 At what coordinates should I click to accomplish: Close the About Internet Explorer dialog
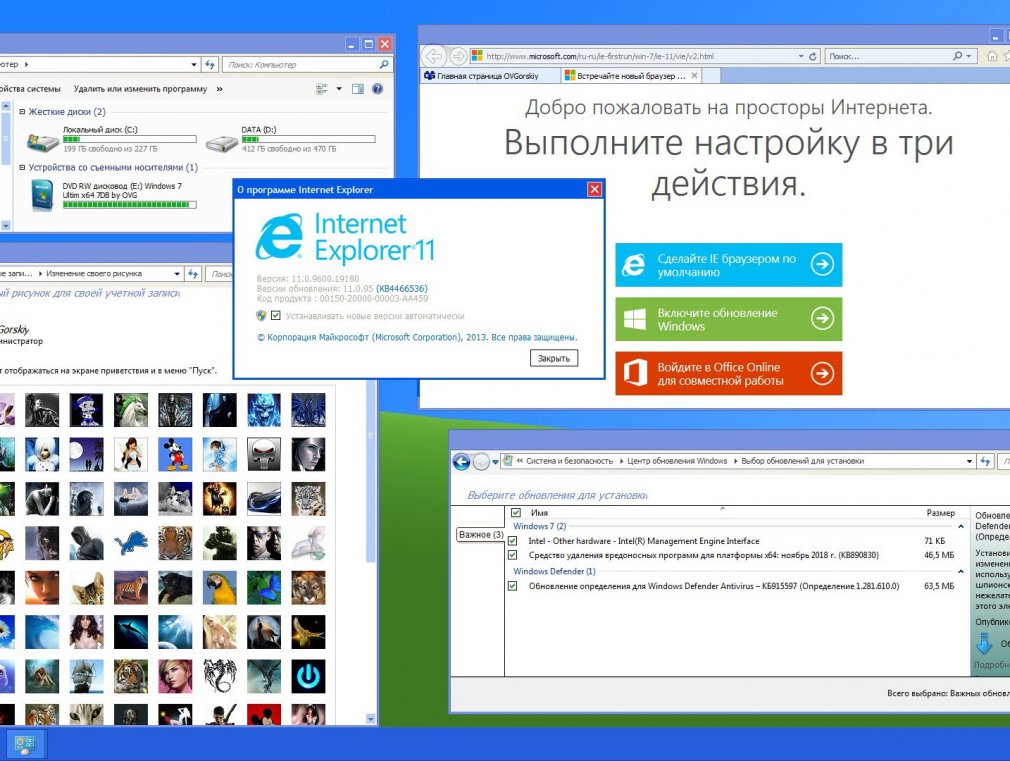pyautogui.click(x=595, y=189)
